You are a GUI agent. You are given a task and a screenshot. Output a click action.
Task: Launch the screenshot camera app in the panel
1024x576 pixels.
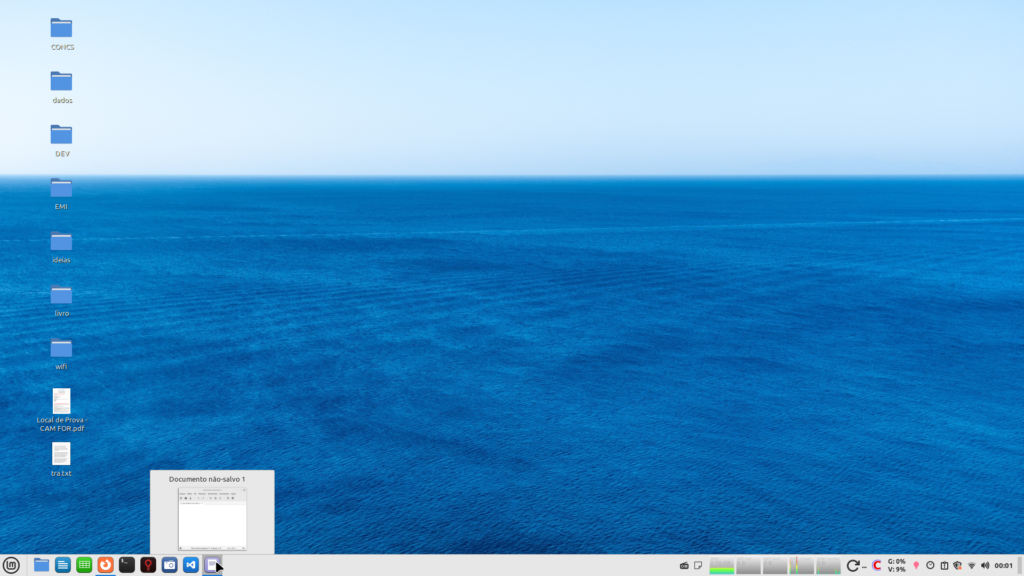point(169,565)
